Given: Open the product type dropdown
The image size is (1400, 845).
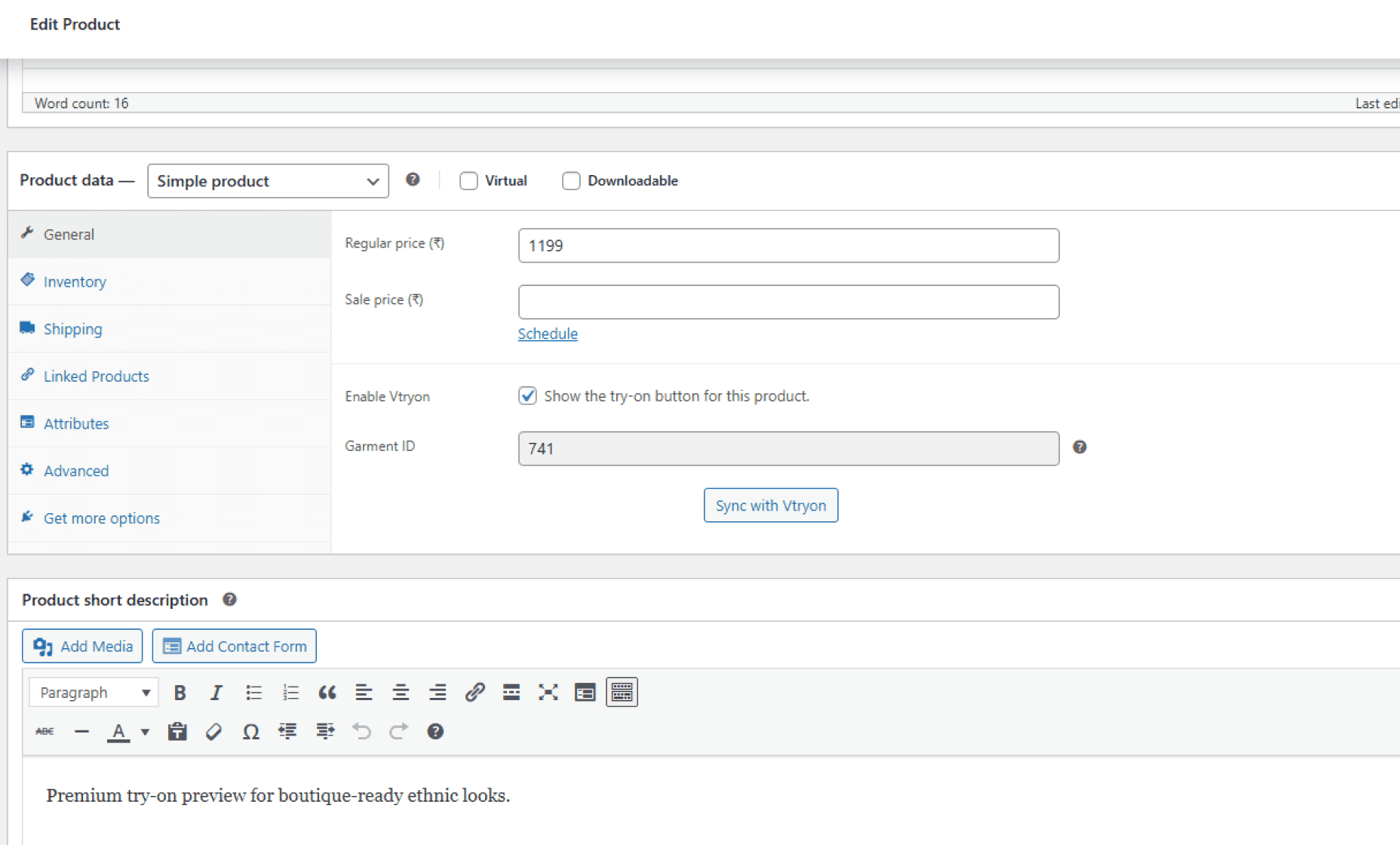Looking at the screenshot, I should click(x=267, y=181).
